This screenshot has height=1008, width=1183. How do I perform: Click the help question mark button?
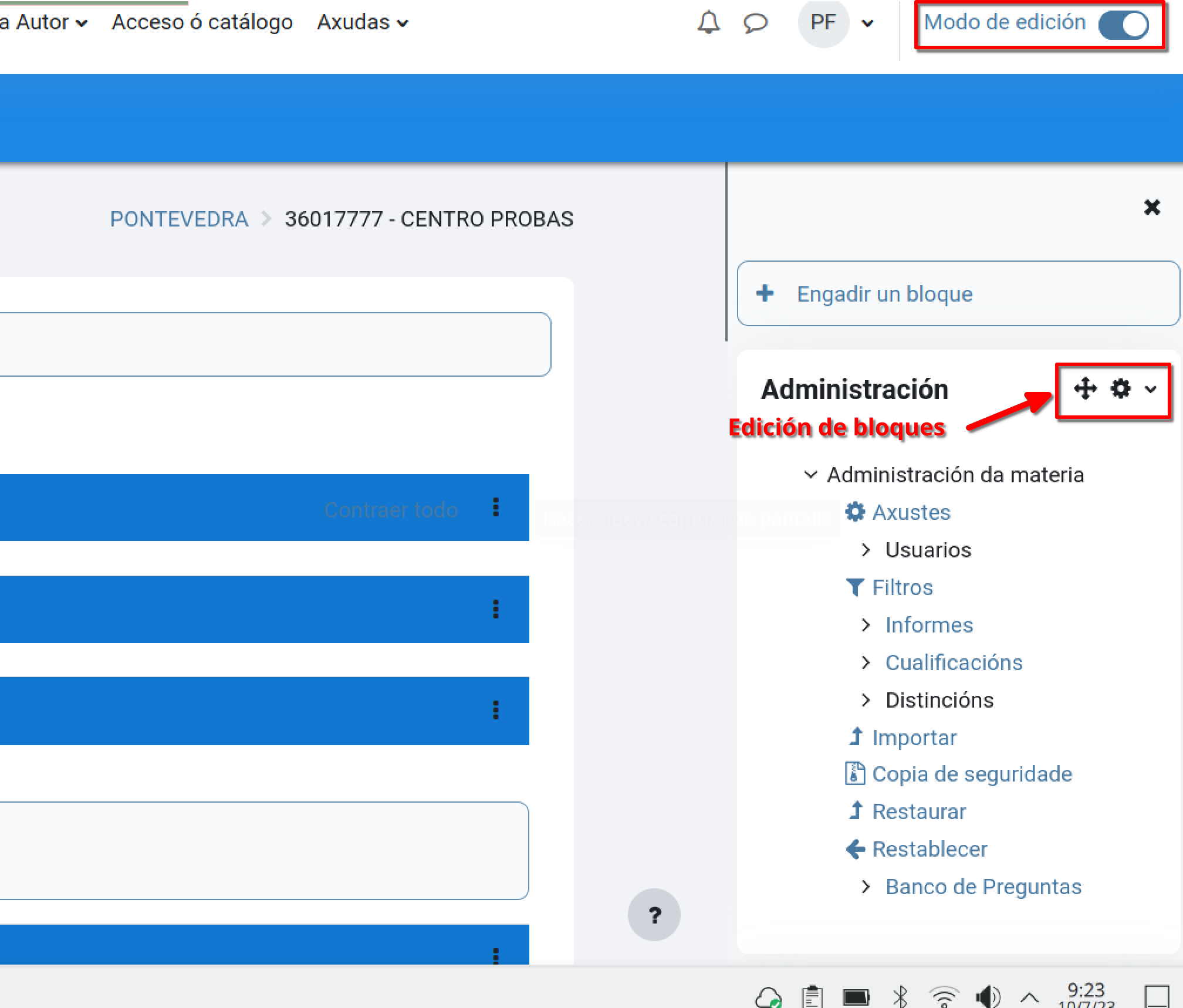pyautogui.click(x=654, y=915)
